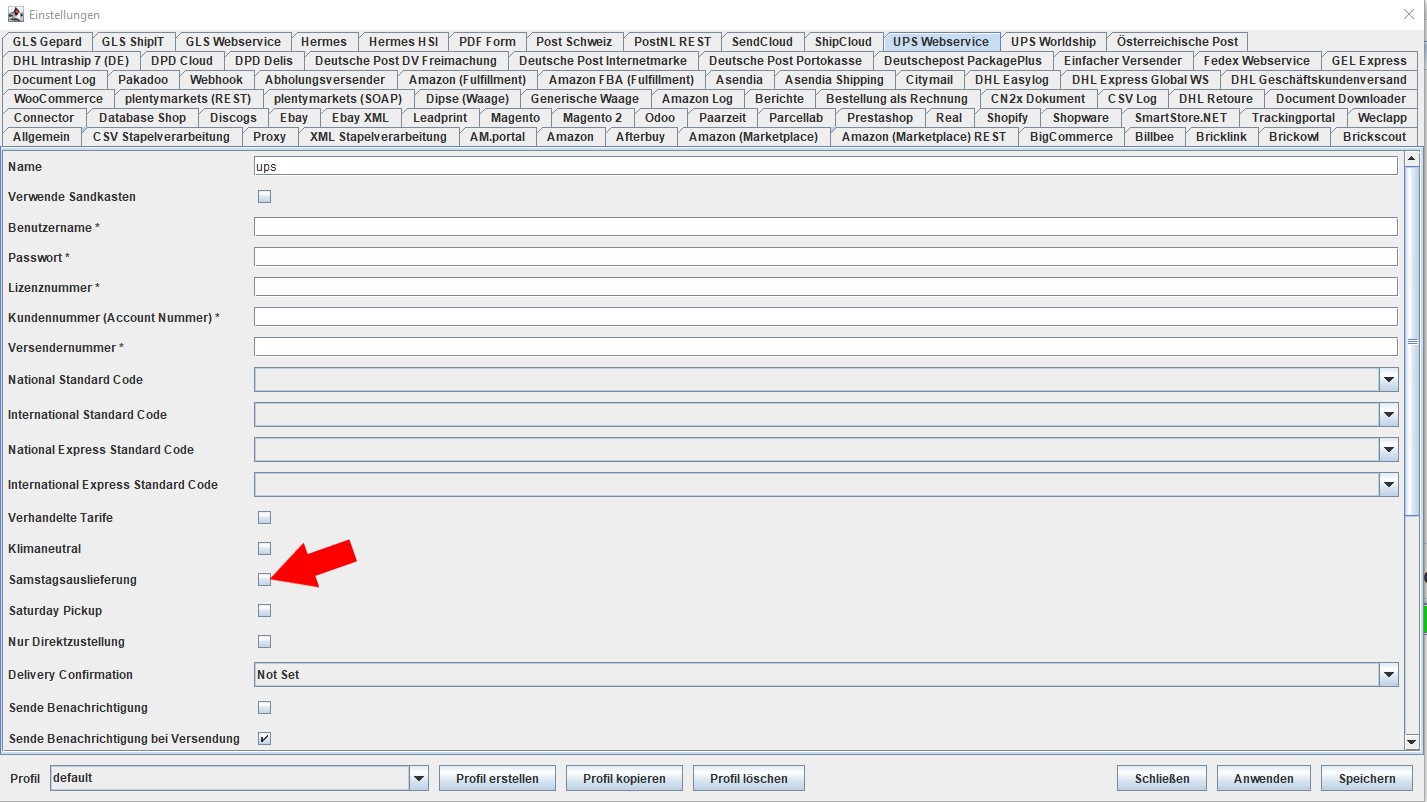Switch to the CSV Stapelverarbeitung tab
Viewport: 1427px width, 802px height.
click(161, 137)
